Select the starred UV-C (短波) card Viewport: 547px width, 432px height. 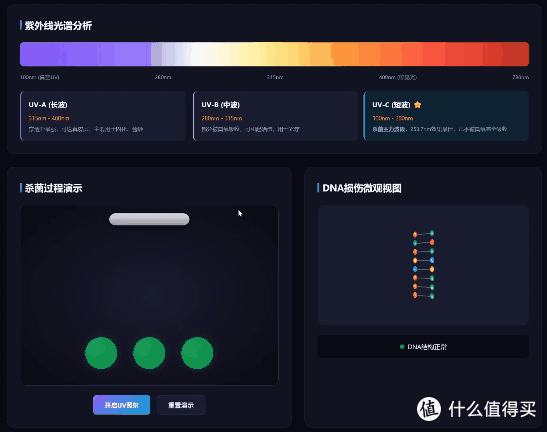pos(446,116)
